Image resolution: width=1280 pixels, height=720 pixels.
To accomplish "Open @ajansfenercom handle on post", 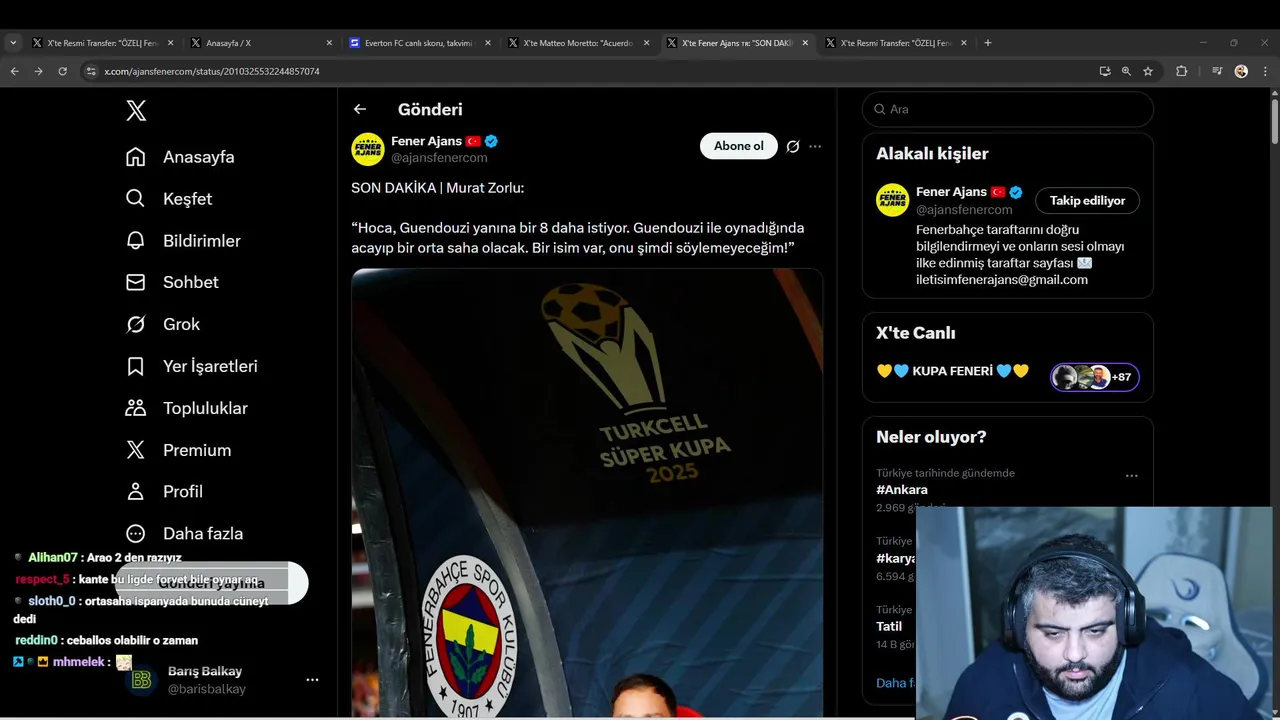I will (439, 158).
